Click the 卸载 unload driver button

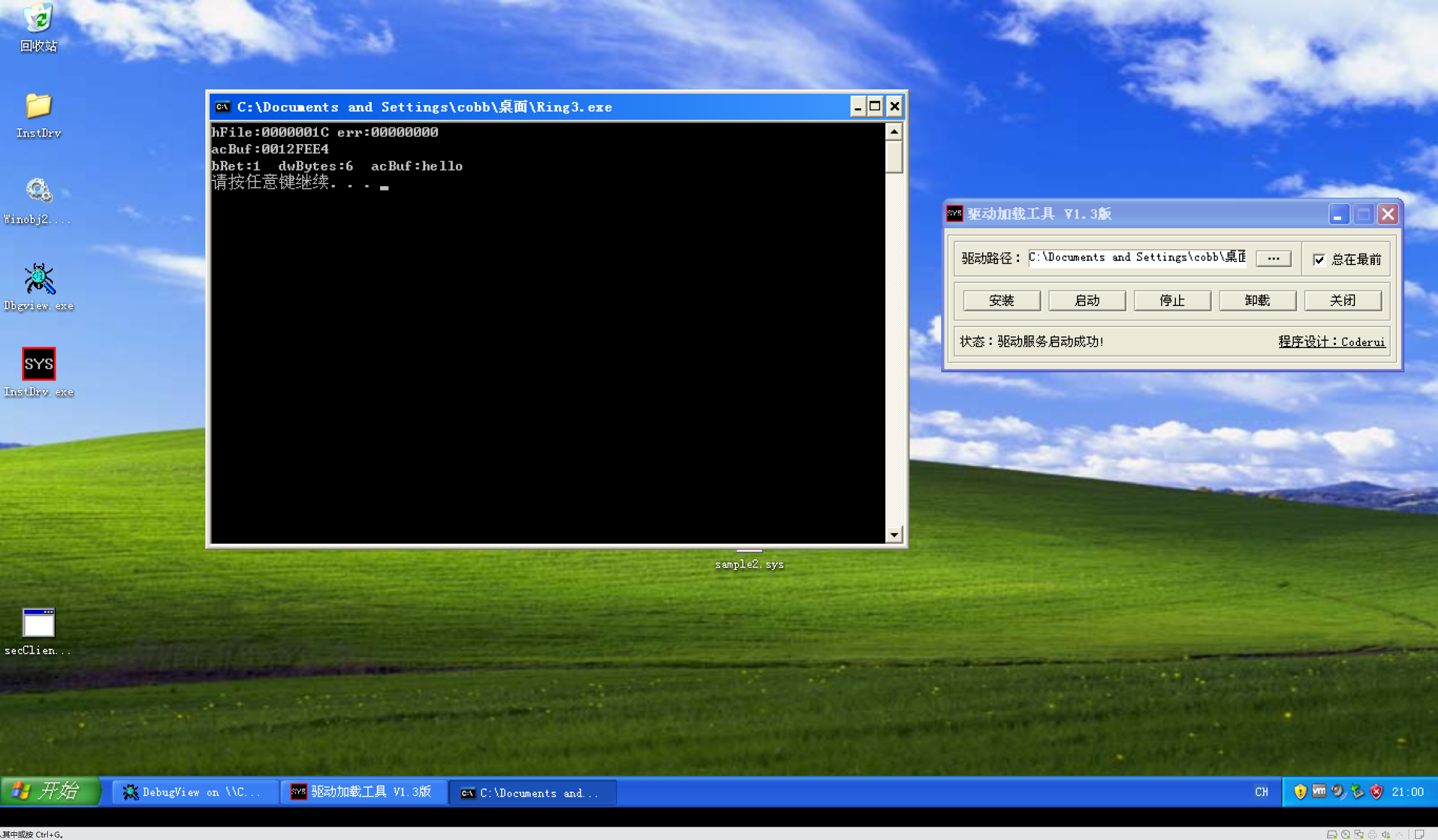click(x=1258, y=300)
